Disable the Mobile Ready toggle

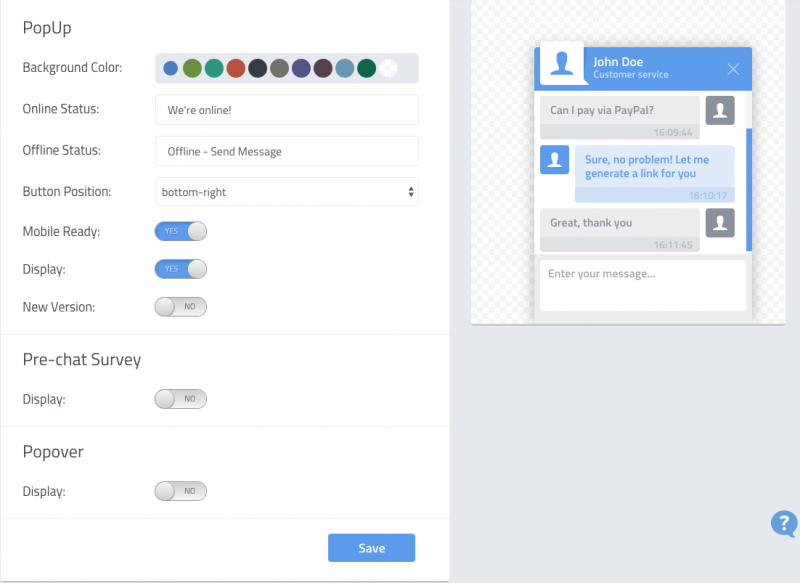coord(180,231)
